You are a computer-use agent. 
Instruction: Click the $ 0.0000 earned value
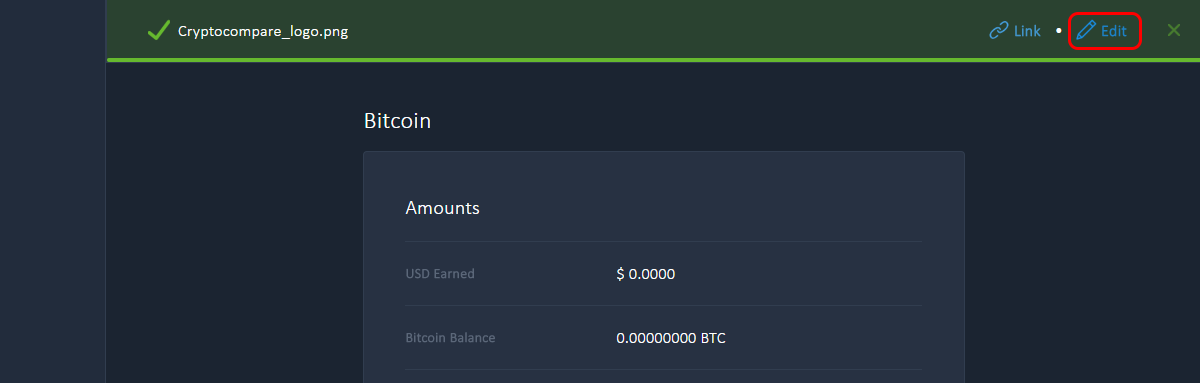click(646, 274)
